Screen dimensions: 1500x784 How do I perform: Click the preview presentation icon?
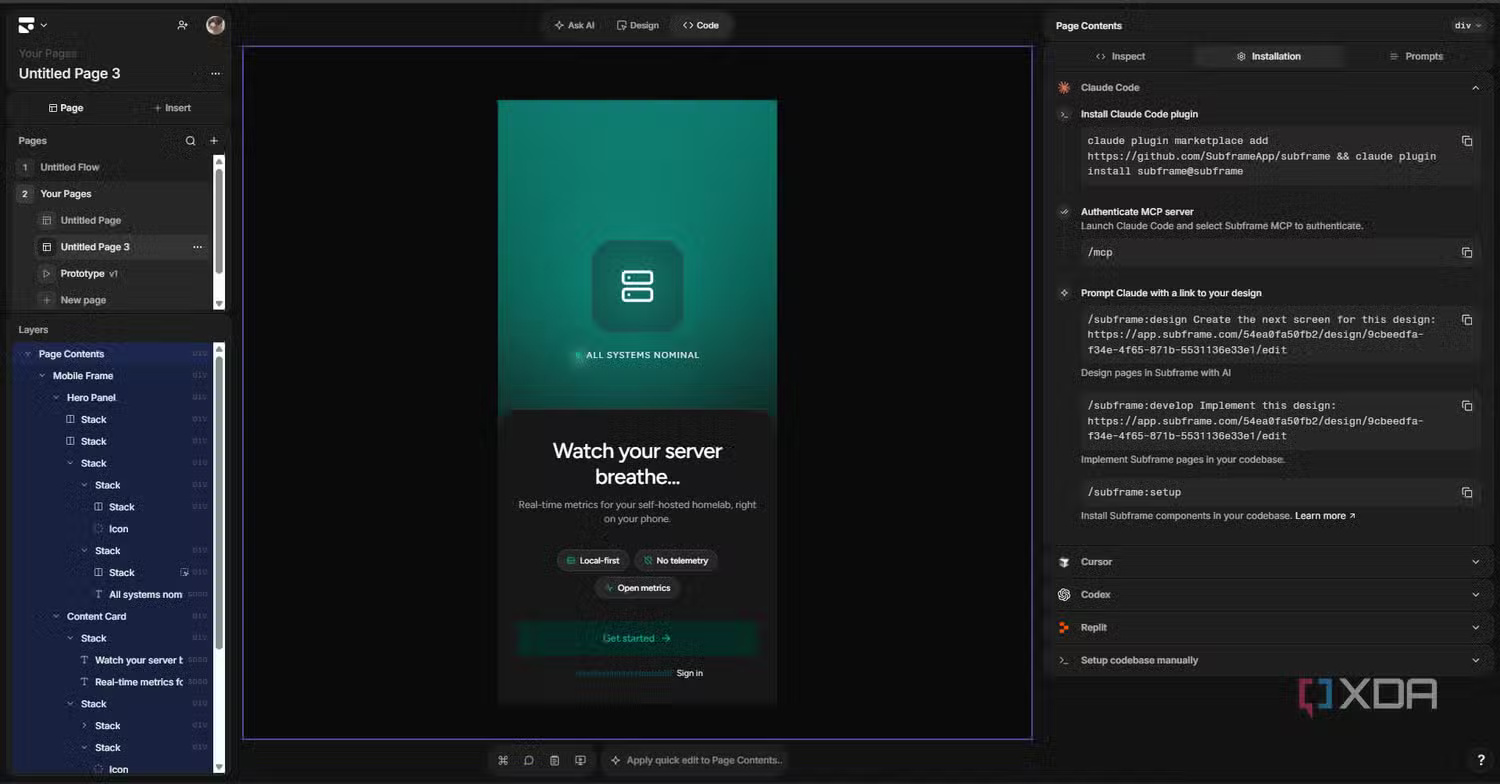click(x=580, y=760)
